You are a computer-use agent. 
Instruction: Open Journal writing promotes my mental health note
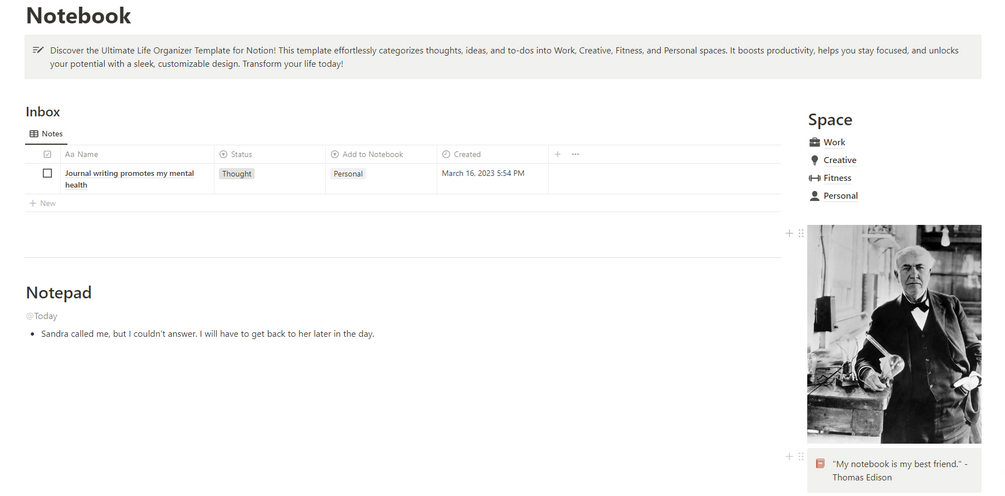129,179
